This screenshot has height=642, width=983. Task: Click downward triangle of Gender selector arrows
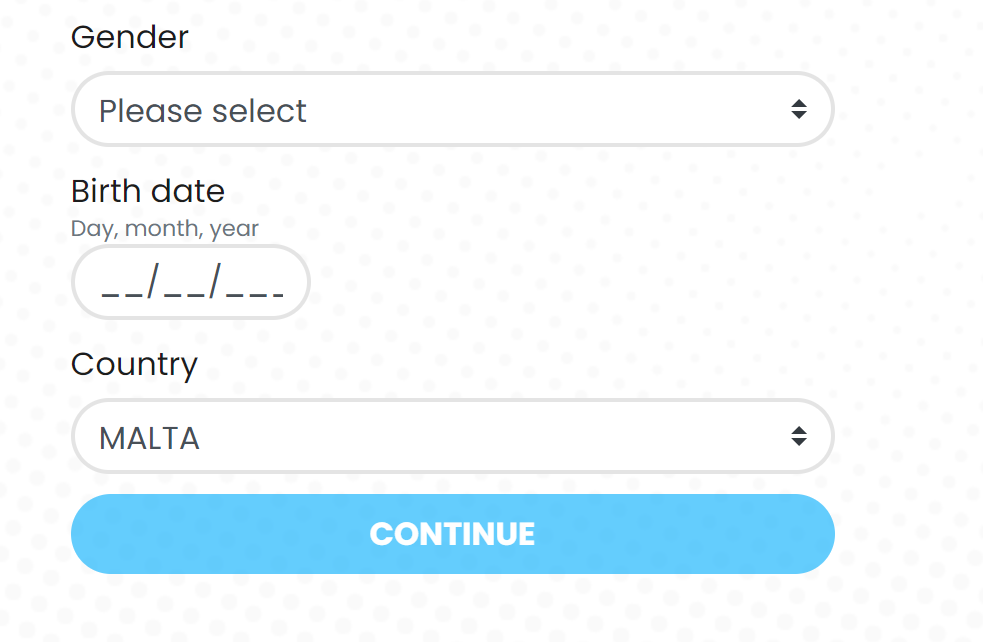point(799,115)
